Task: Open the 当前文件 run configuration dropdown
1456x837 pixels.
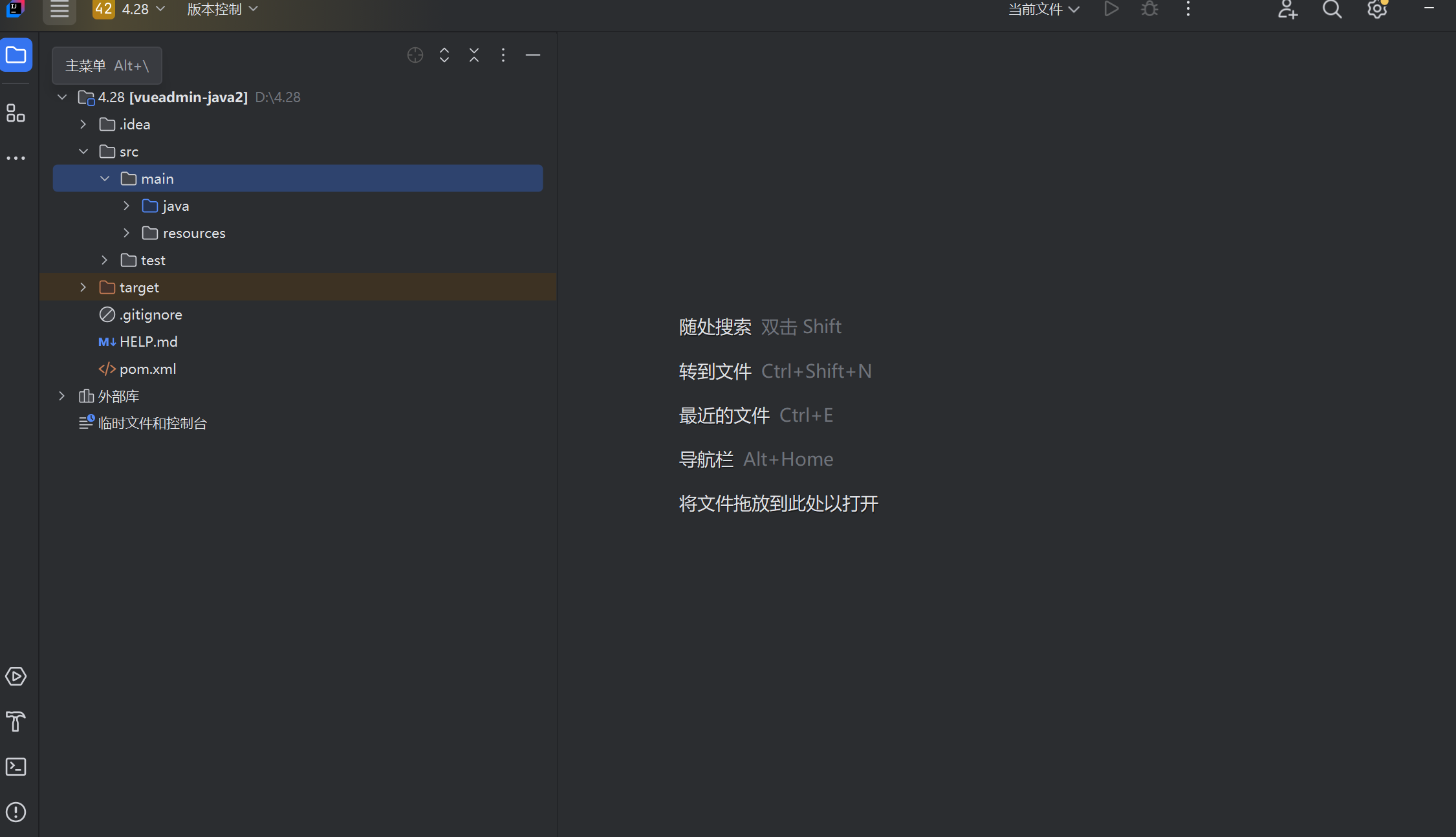Action: pyautogui.click(x=1043, y=9)
